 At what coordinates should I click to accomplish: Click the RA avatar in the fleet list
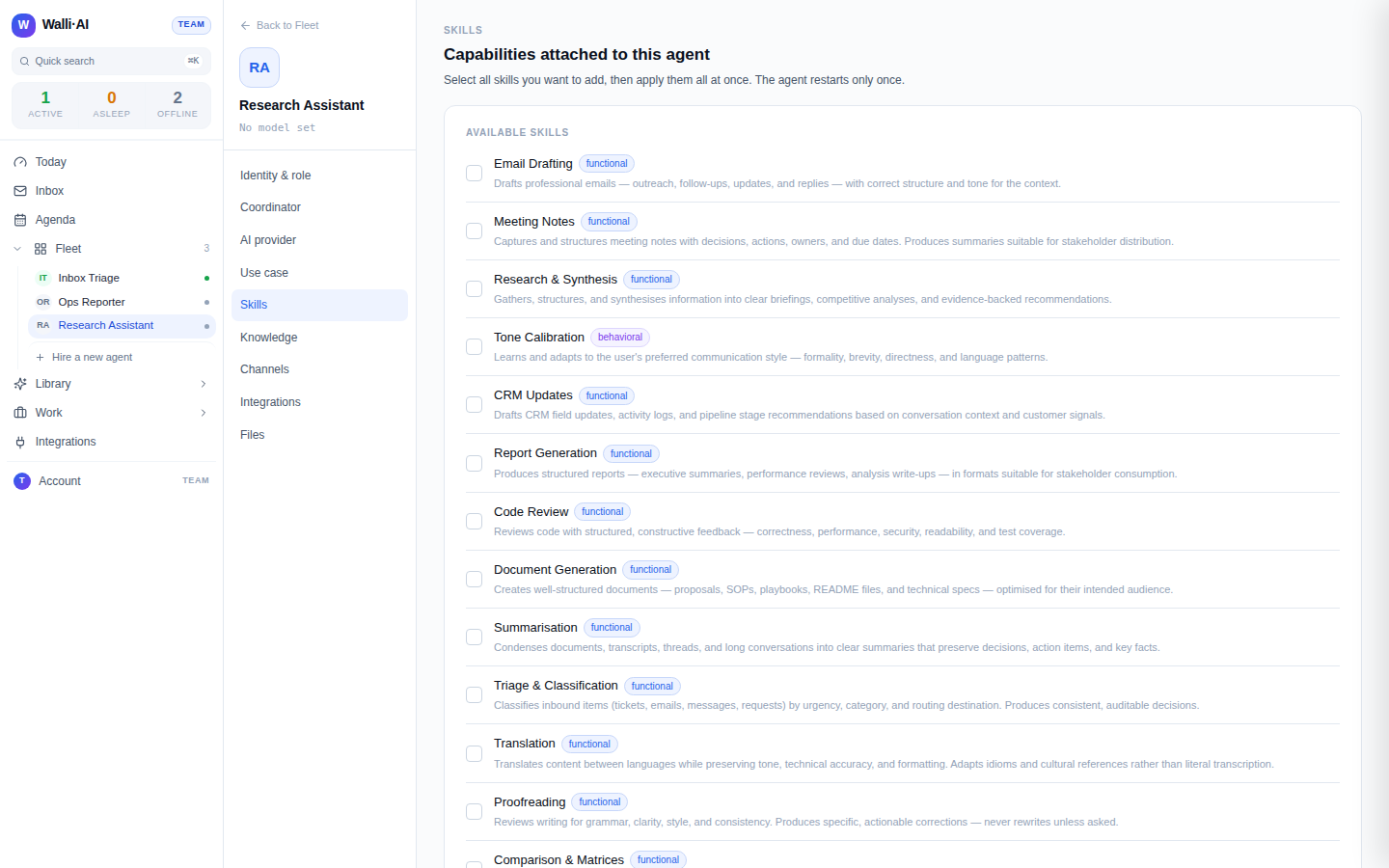(x=43, y=326)
